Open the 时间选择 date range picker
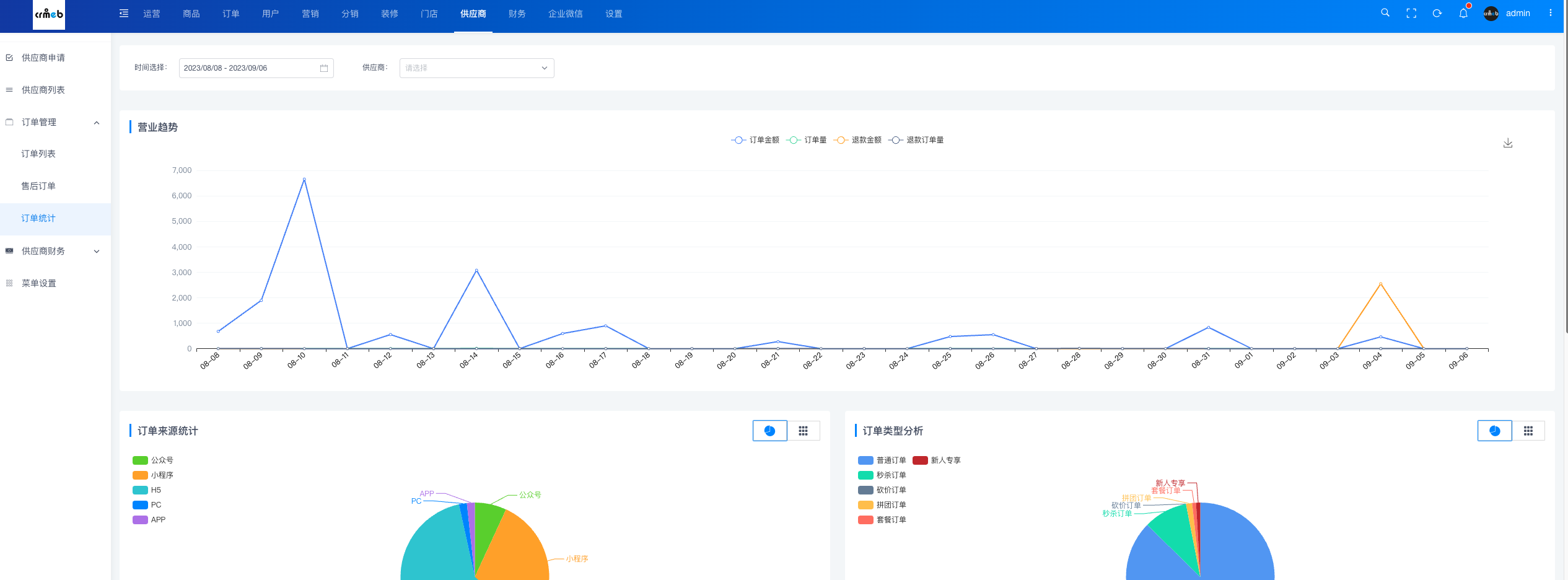 click(x=256, y=68)
